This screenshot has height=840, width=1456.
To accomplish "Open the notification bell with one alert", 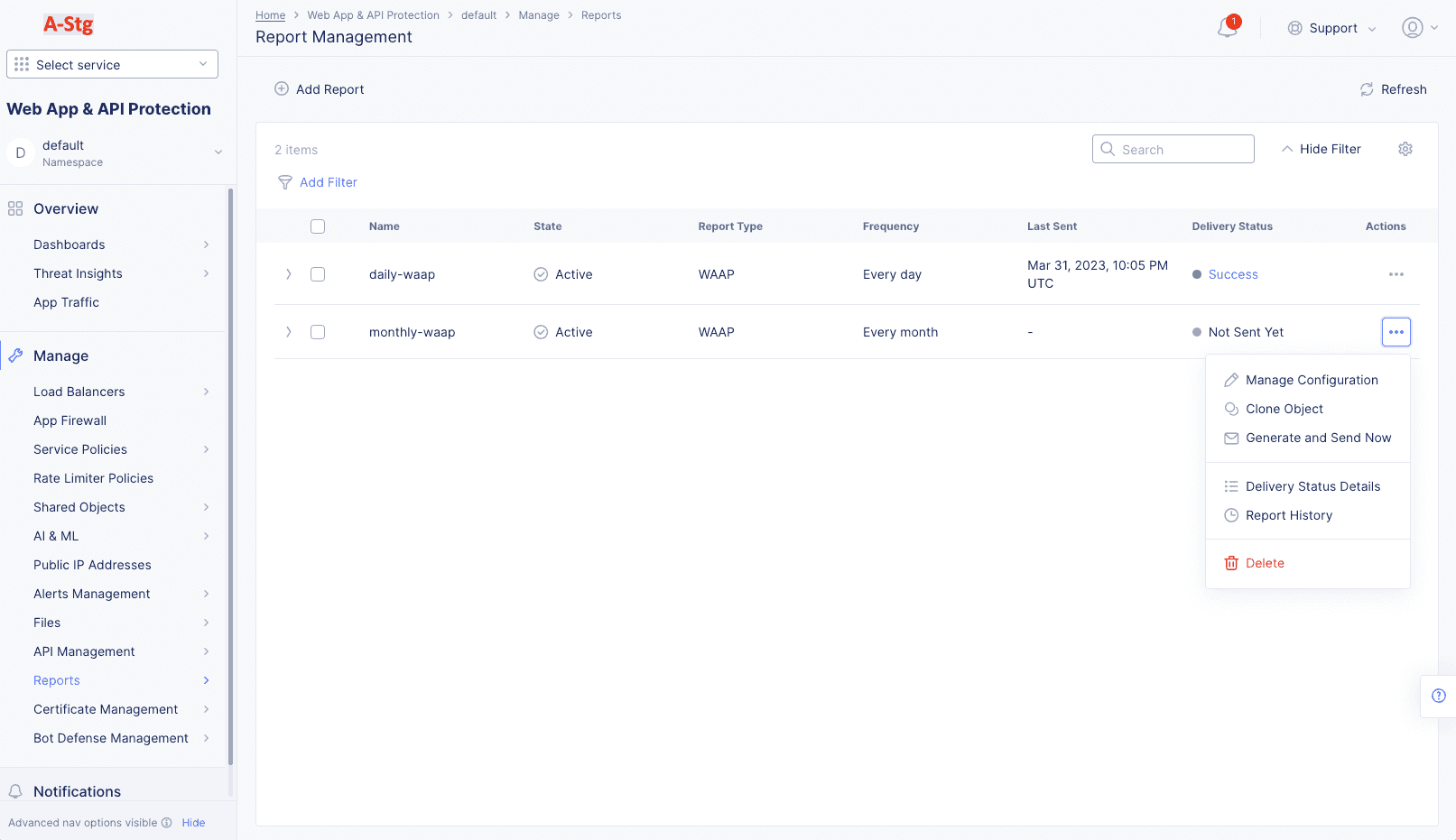I will (x=1226, y=28).
